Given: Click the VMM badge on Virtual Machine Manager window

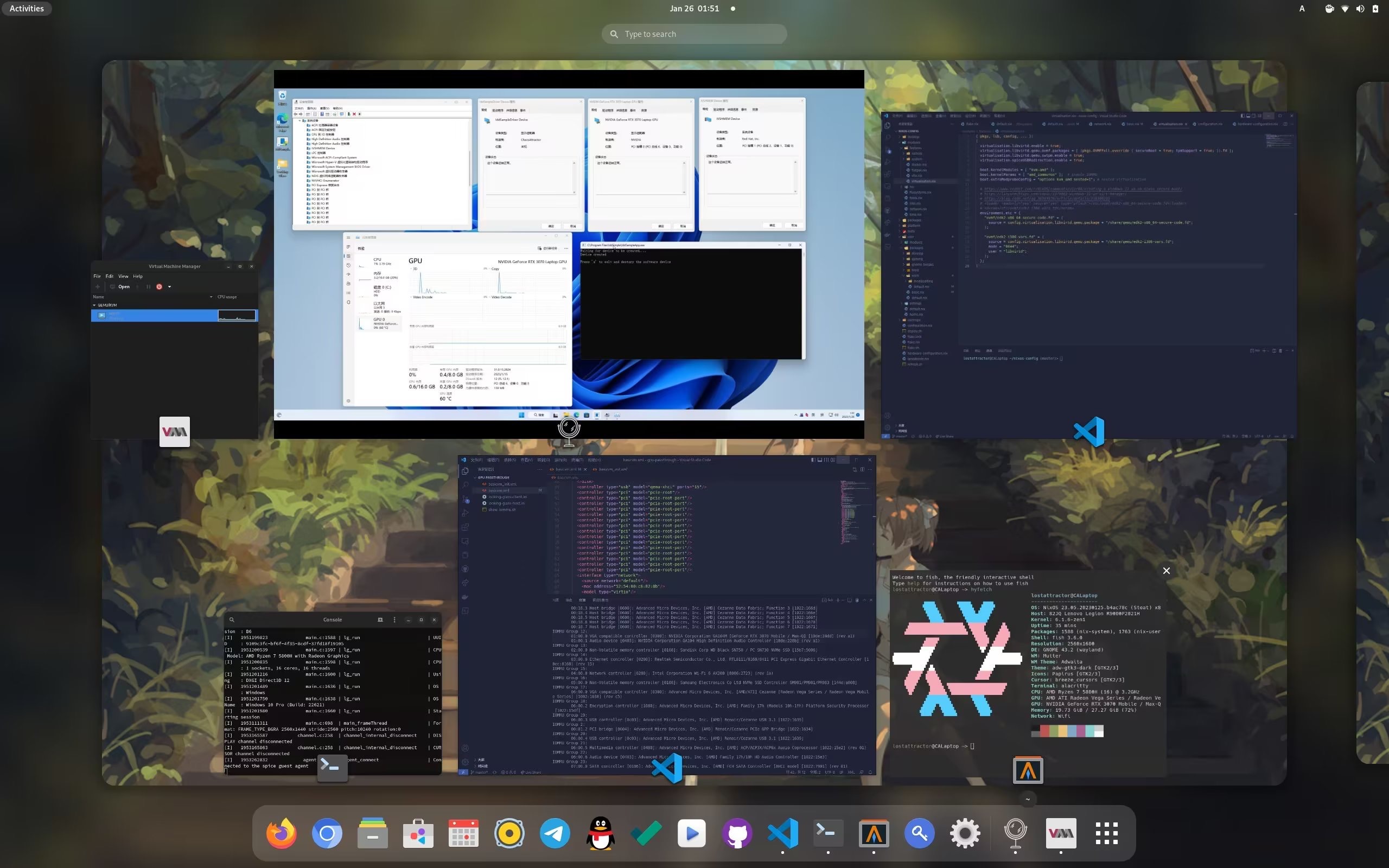Looking at the screenshot, I should (175, 432).
